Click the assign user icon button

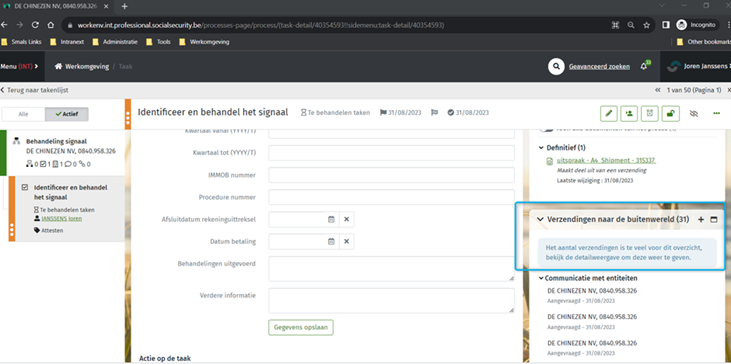tap(629, 113)
